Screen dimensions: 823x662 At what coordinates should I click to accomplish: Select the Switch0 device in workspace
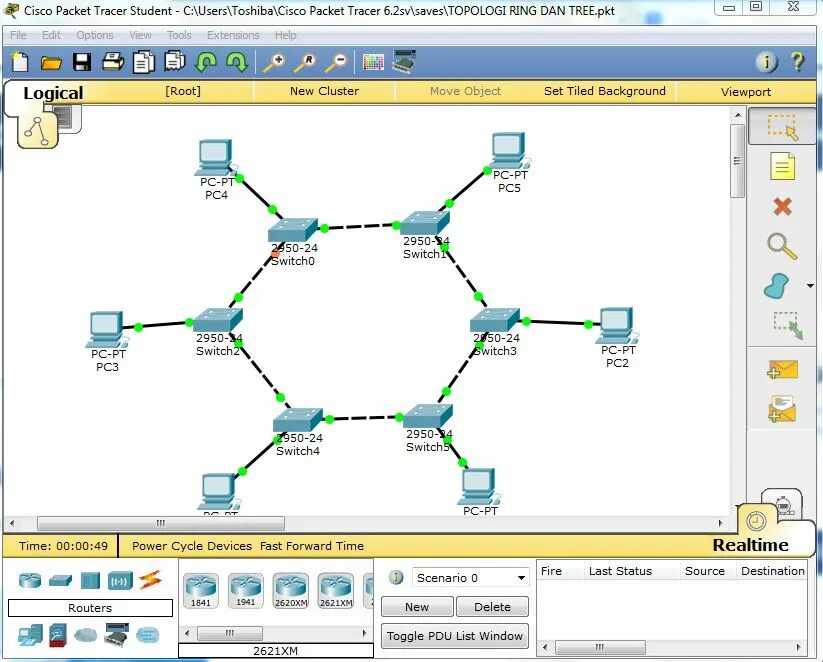pyautogui.click(x=293, y=231)
